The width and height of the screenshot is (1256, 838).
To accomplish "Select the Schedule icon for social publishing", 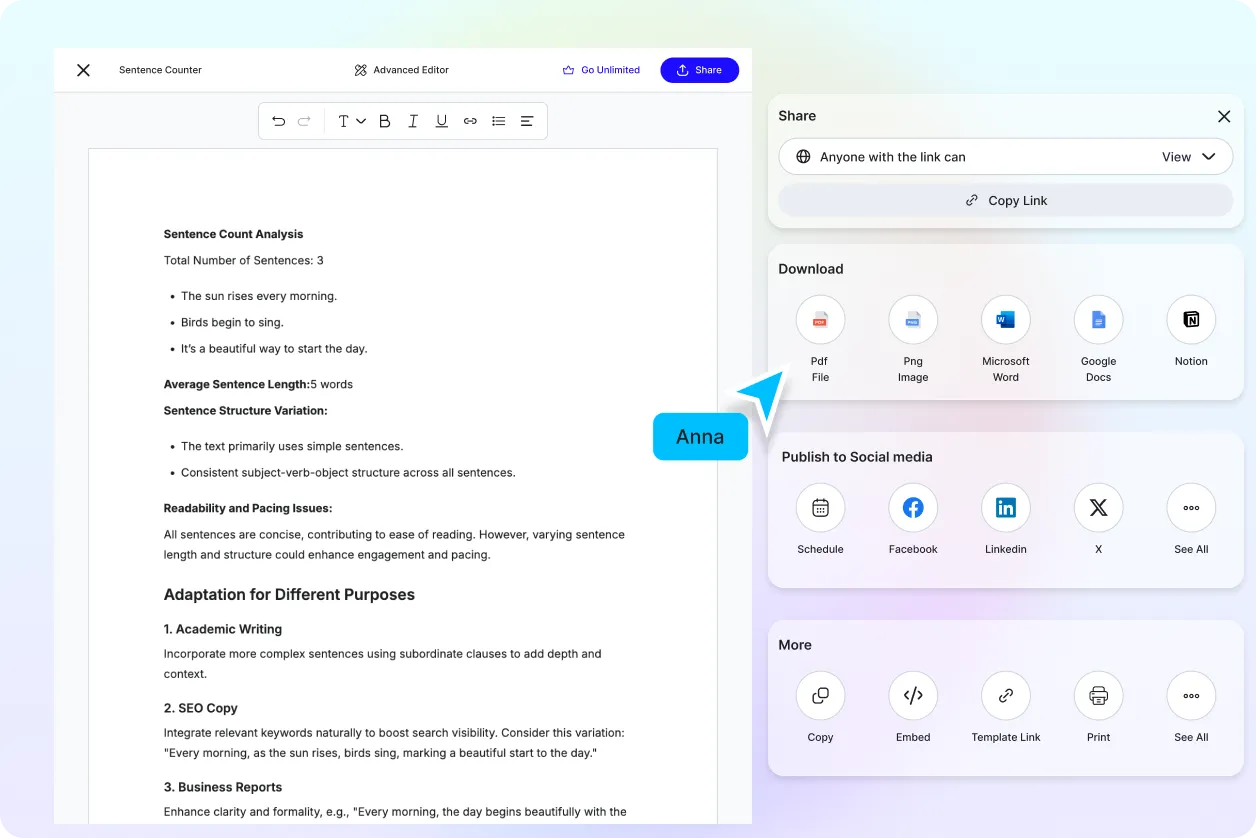I will tap(820, 507).
